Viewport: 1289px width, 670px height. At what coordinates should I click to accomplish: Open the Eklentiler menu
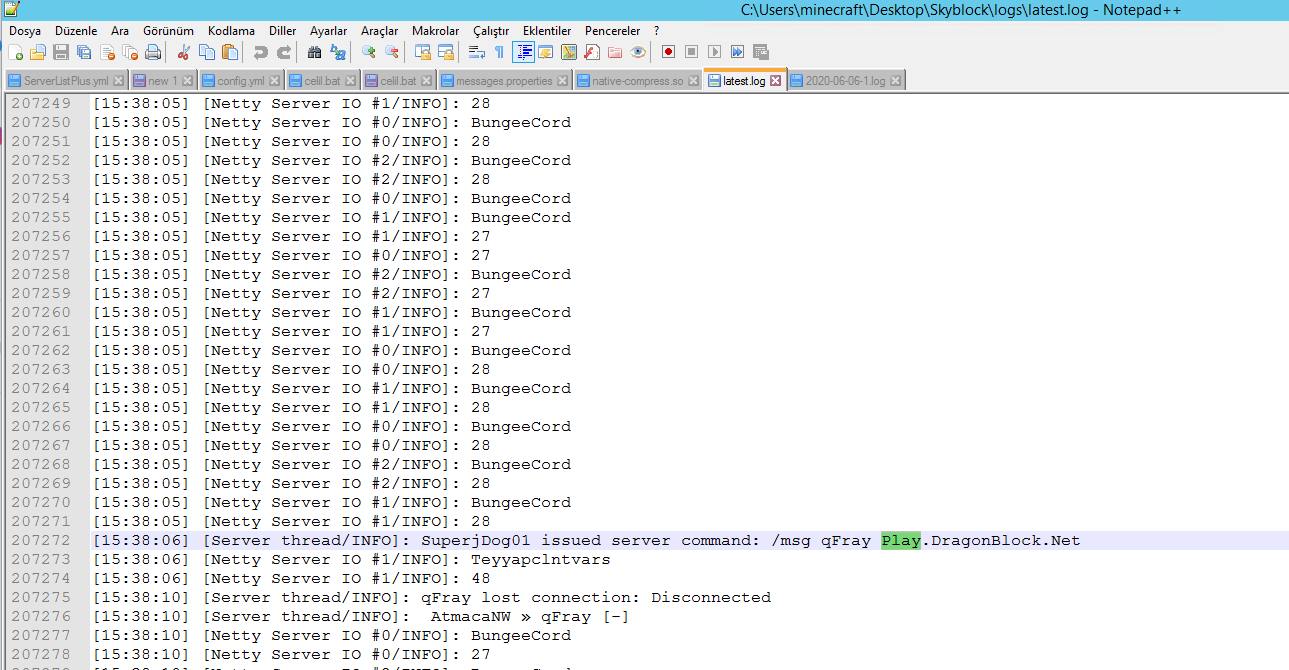547,31
